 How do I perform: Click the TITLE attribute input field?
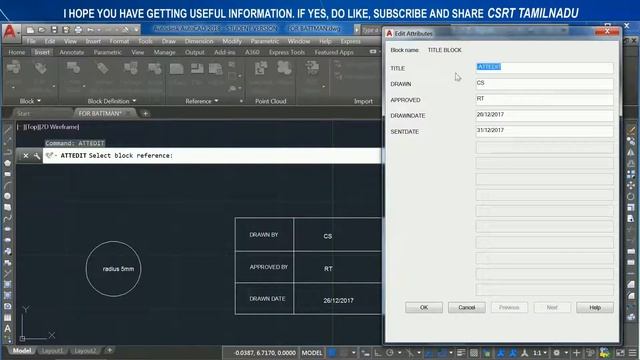pyautogui.click(x=544, y=67)
